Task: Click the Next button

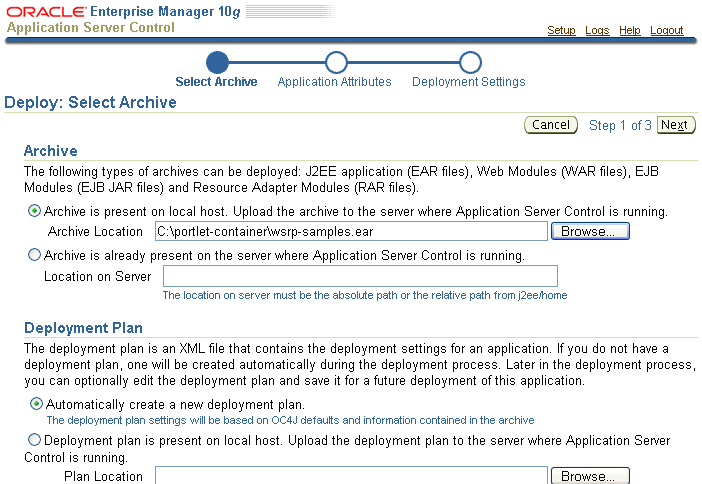Action: pos(676,125)
